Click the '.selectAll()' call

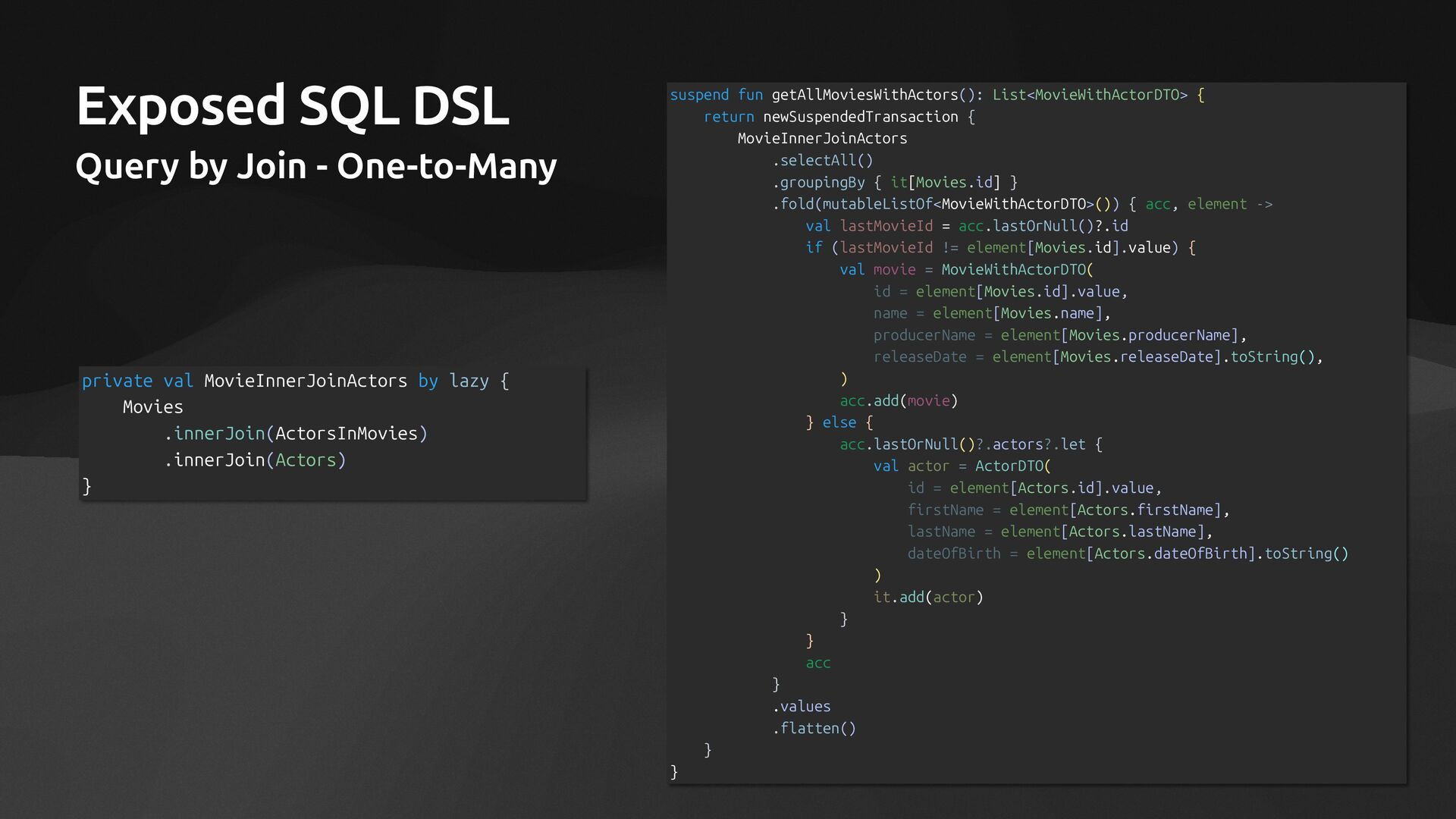click(x=823, y=161)
